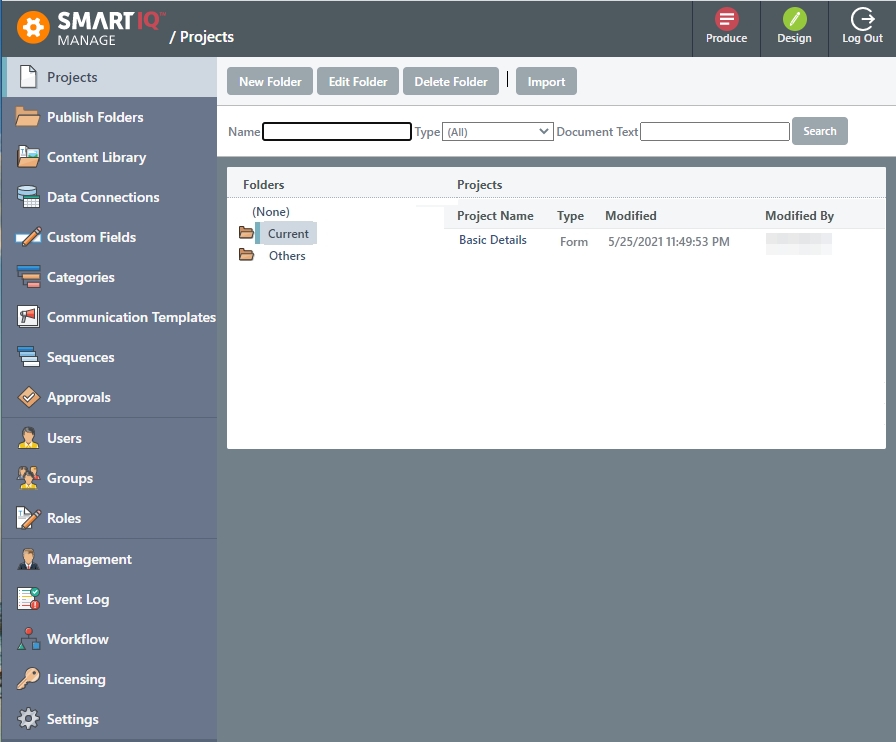This screenshot has height=742, width=896.
Task: Click the Management businessman icon
Action: (x=28, y=559)
